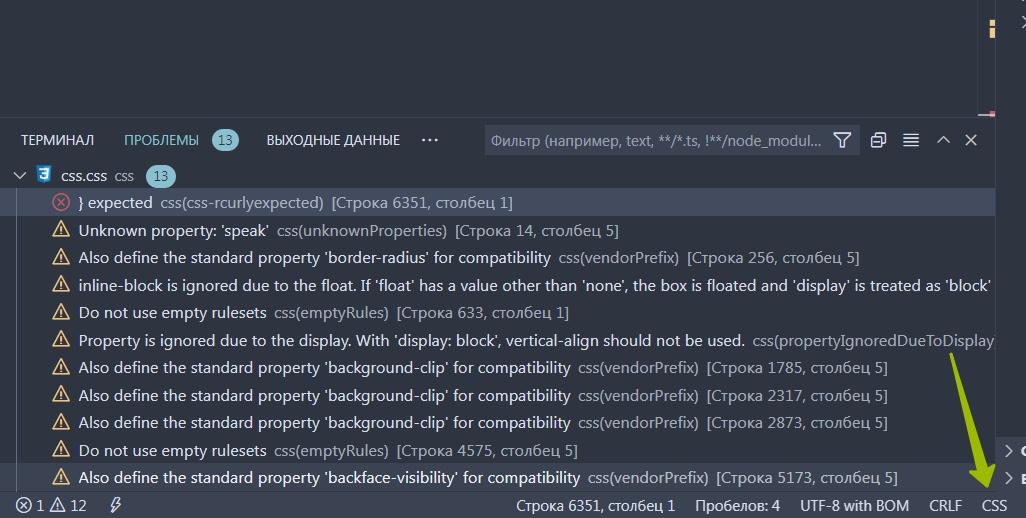Screen dimensions: 1026x518
Task: Click warning icon of Строка 633 problem
Action: (61, 312)
